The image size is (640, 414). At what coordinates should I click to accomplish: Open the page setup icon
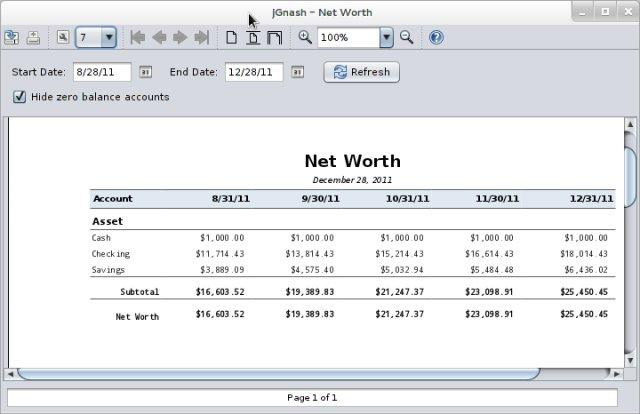point(63,37)
